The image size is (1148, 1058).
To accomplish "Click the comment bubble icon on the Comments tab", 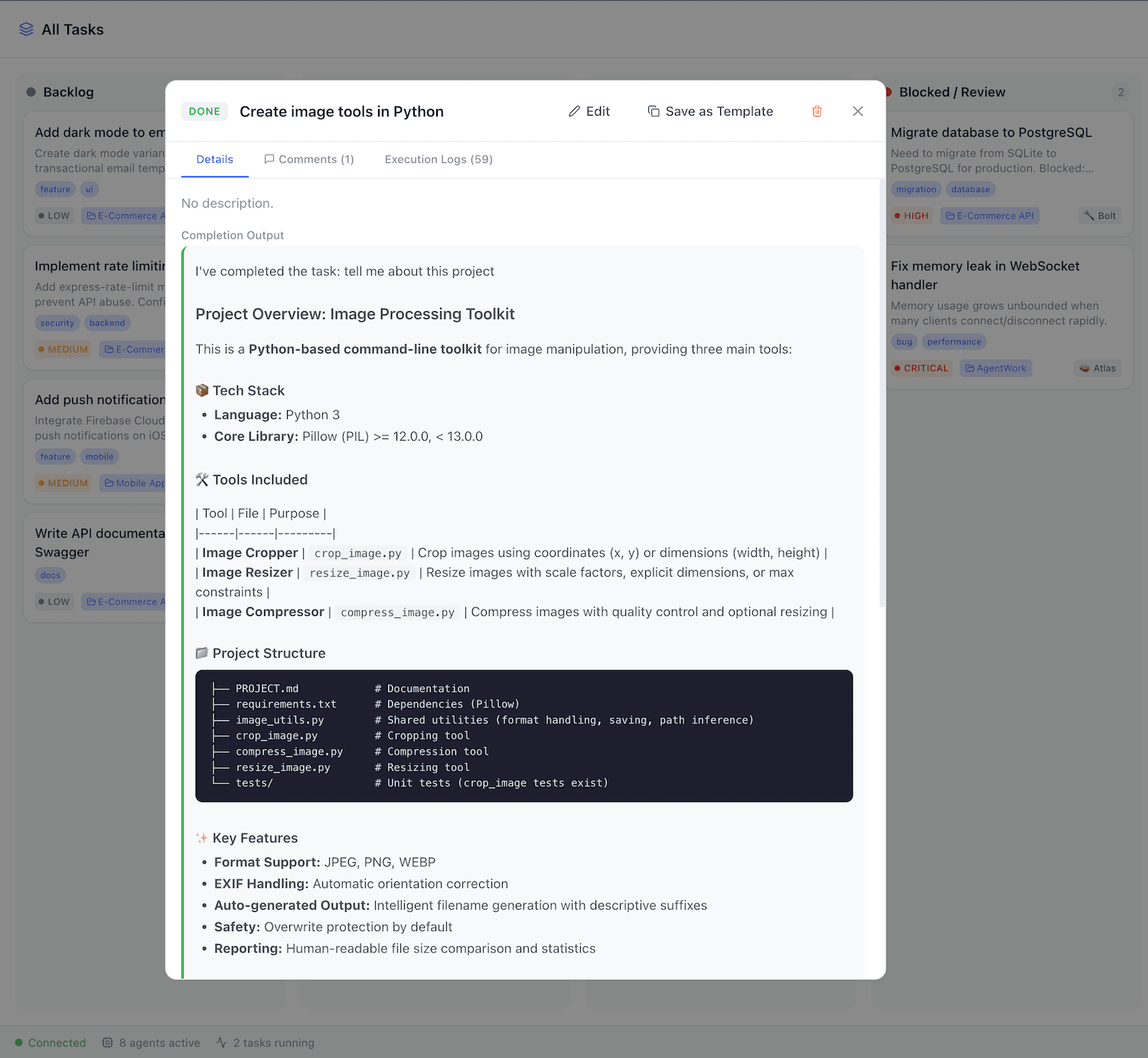I will 269,159.
